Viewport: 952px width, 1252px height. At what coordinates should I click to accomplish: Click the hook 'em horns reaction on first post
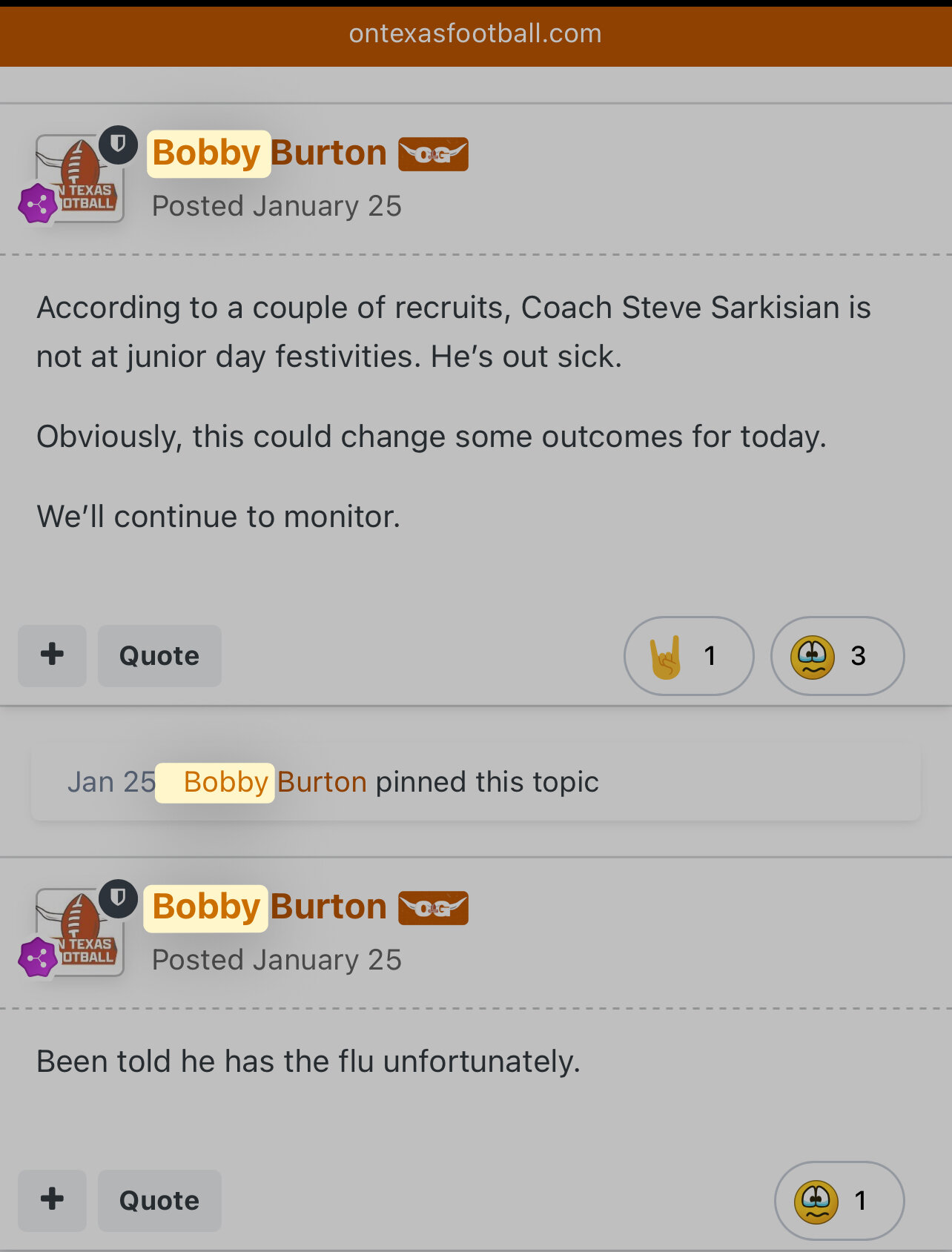[x=688, y=656]
